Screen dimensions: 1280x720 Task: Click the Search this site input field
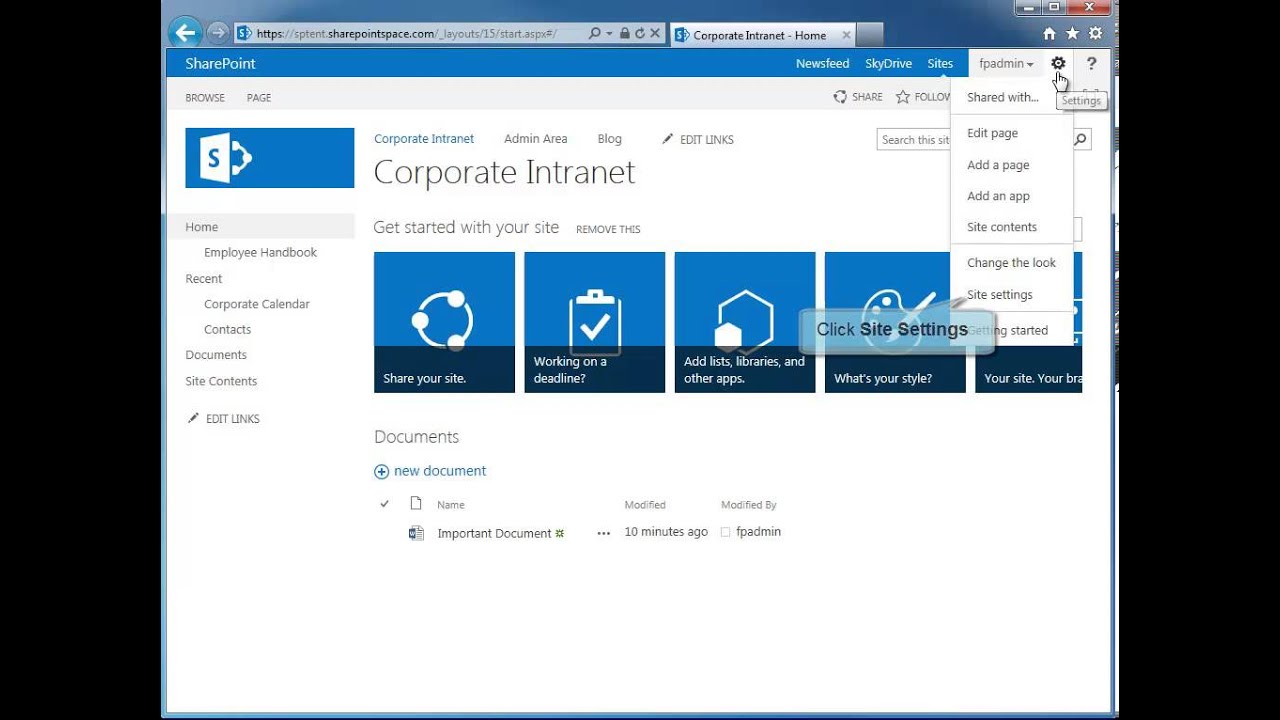[914, 140]
